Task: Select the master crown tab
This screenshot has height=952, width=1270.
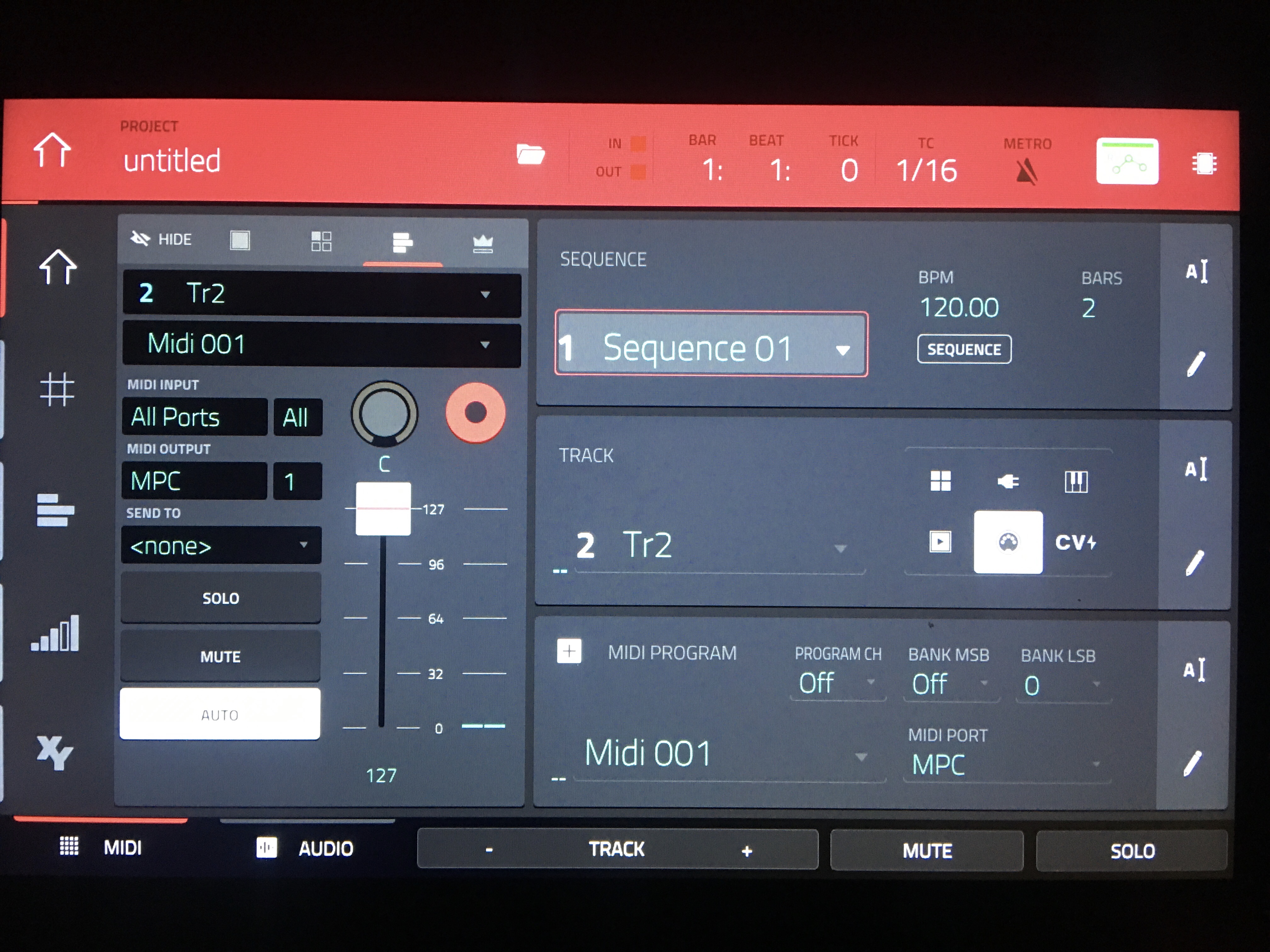Action: [483, 243]
